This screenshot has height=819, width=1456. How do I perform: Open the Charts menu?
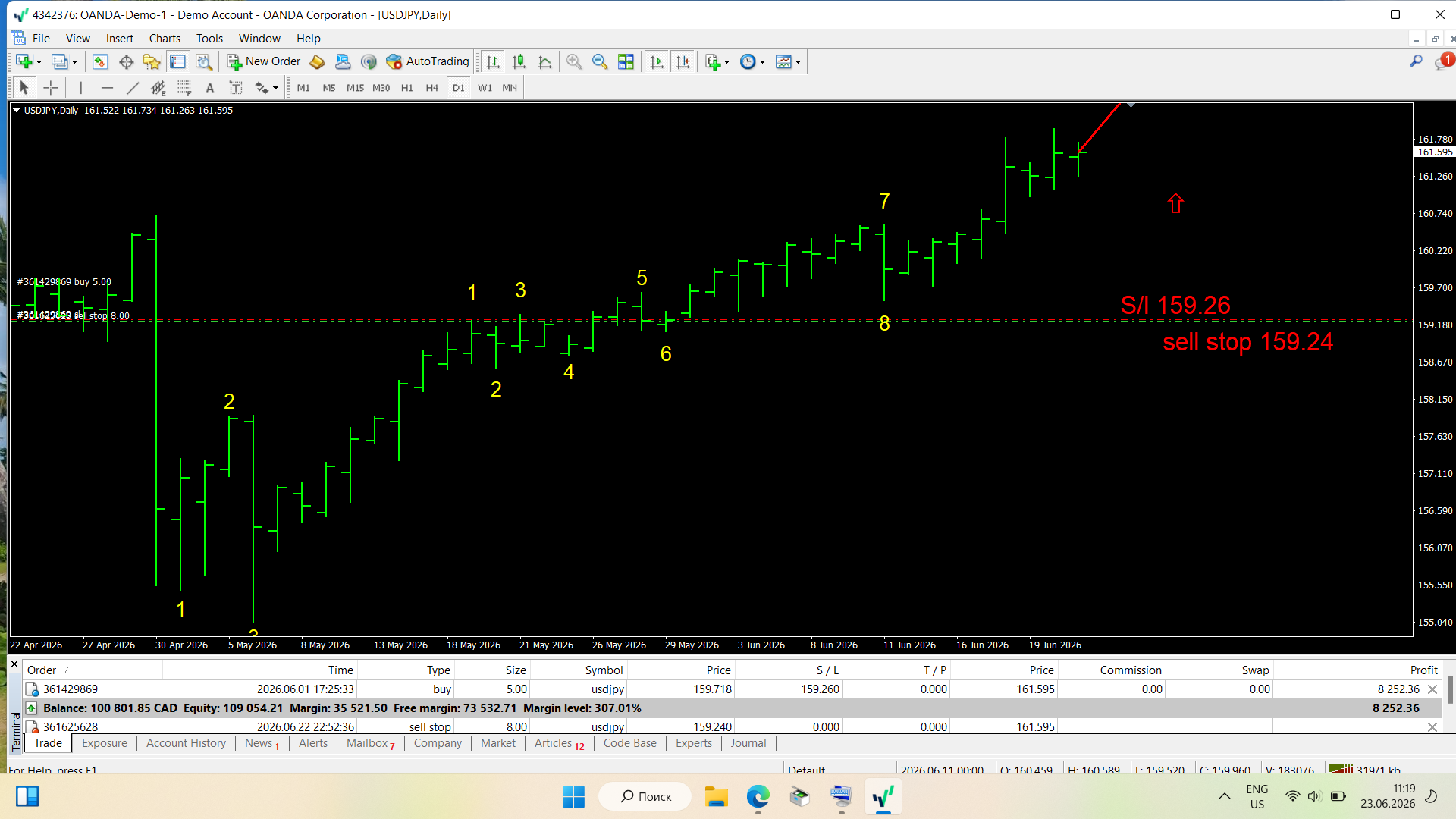click(x=165, y=38)
